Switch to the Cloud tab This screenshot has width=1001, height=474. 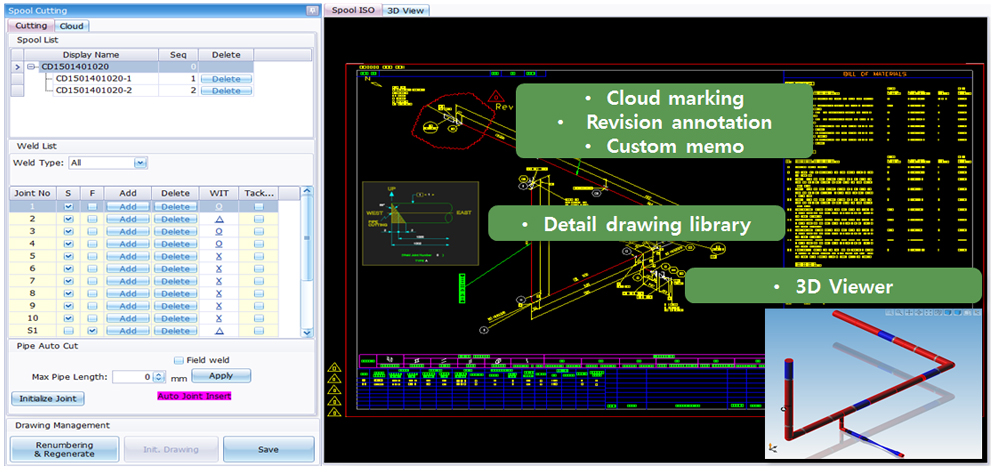tap(71, 25)
